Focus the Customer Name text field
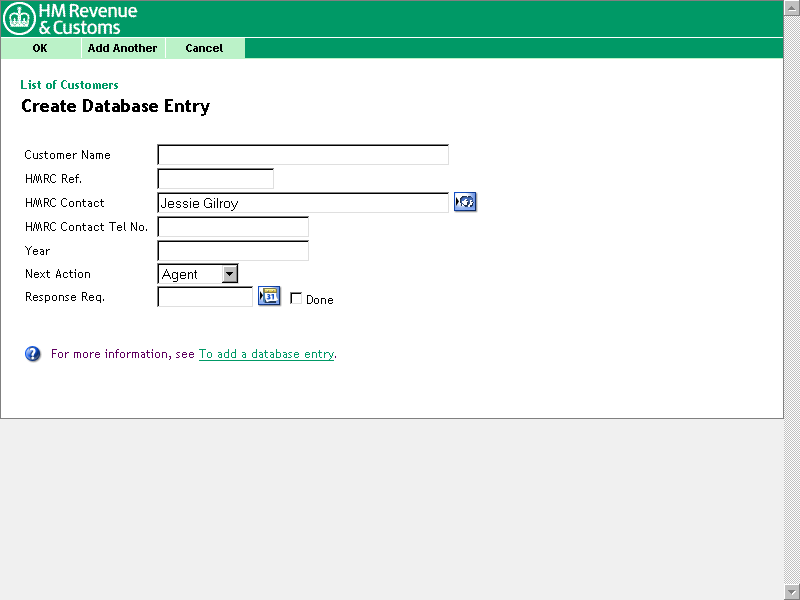The width and height of the screenshot is (800, 600). coord(303,155)
